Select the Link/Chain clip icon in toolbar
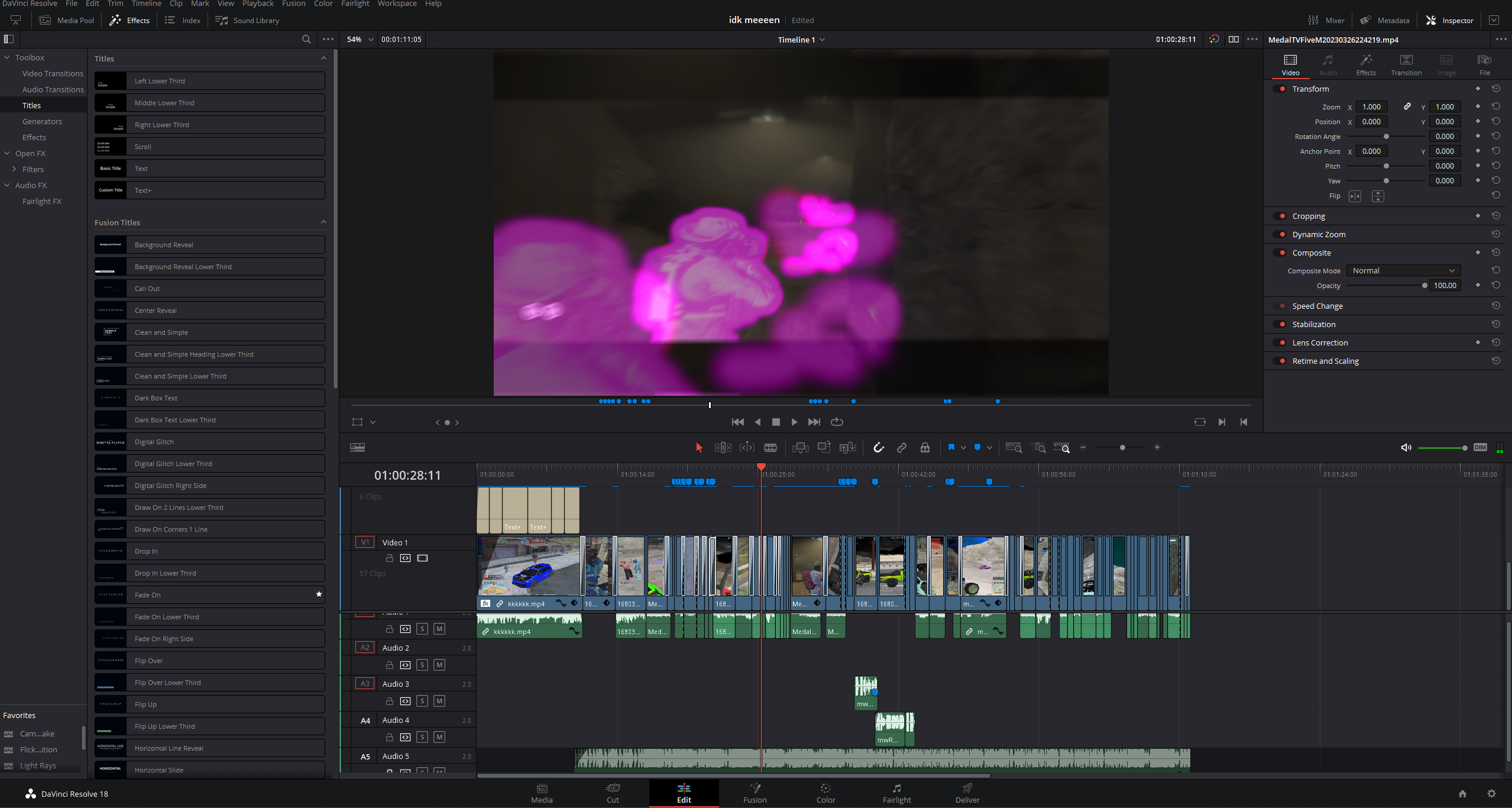This screenshot has height=808, width=1512. tap(902, 447)
